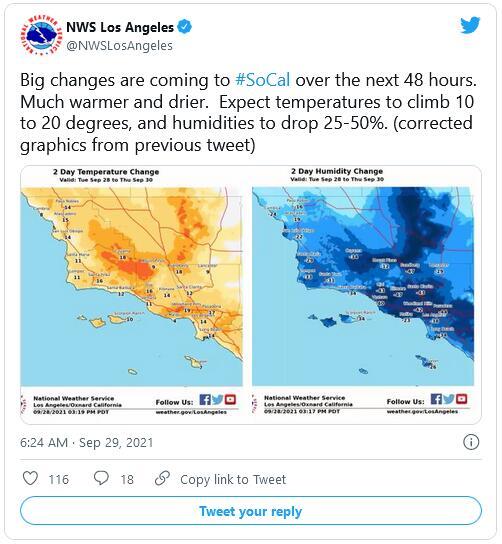This screenshot has height=544, width=502.
Task: Open the #SoCal hashtag link
Action: pos(263,80)
